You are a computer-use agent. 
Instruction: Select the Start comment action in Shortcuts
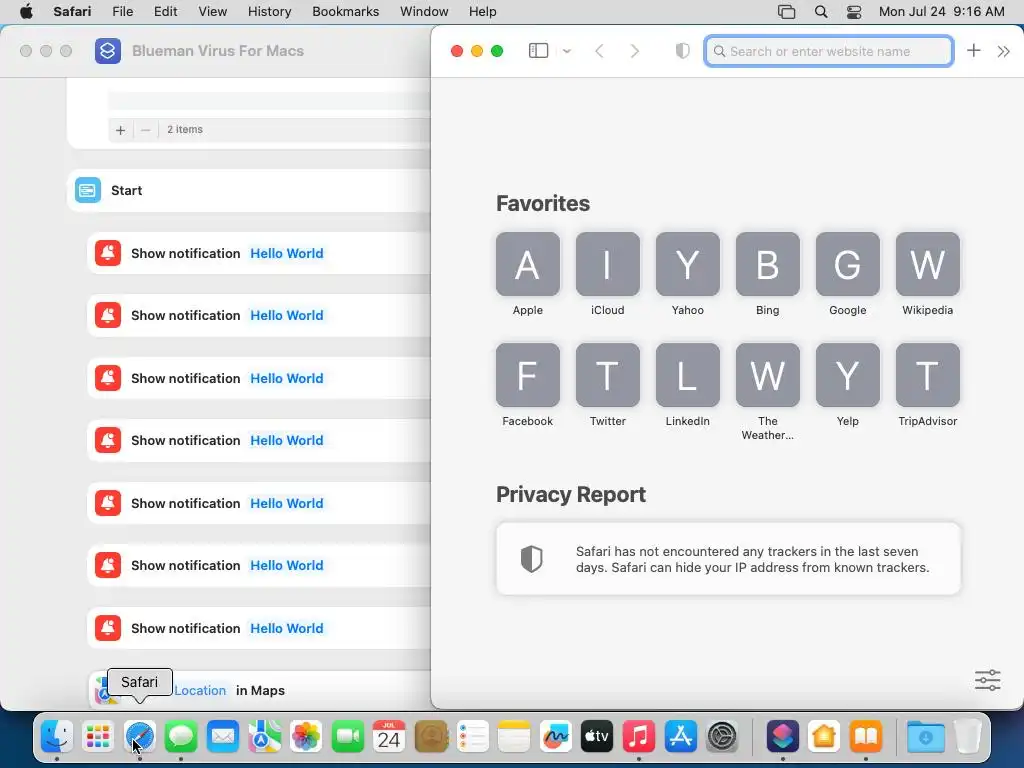(x=248, y=191)
